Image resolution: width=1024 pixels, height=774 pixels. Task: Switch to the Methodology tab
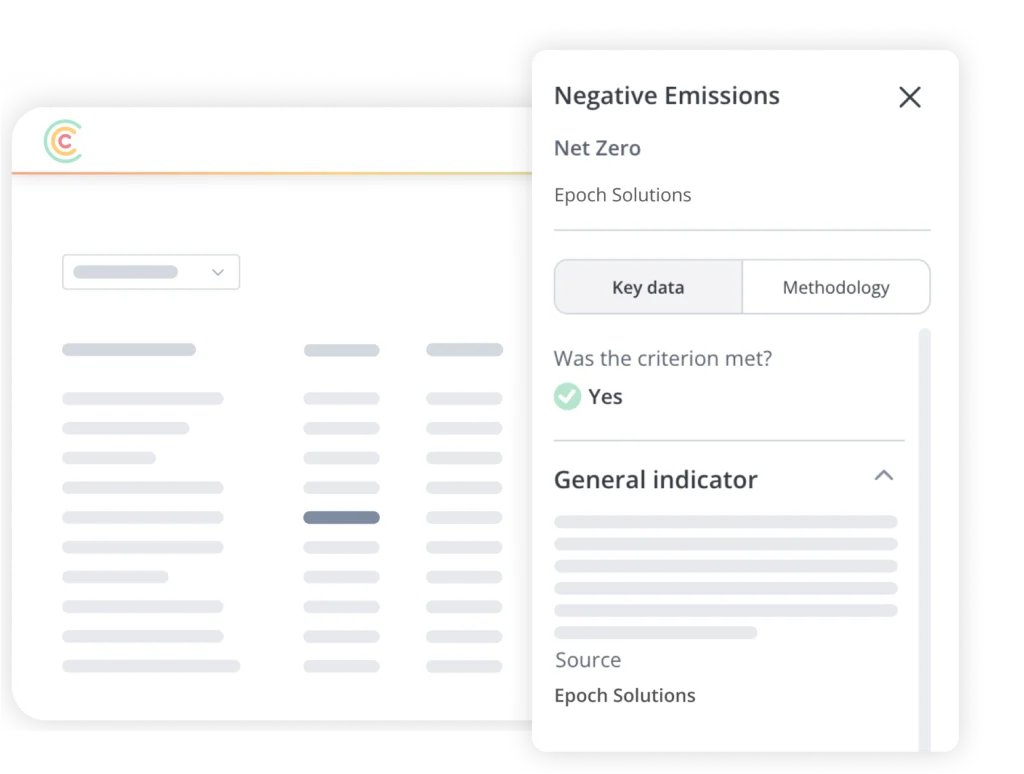tap(835, 288)
